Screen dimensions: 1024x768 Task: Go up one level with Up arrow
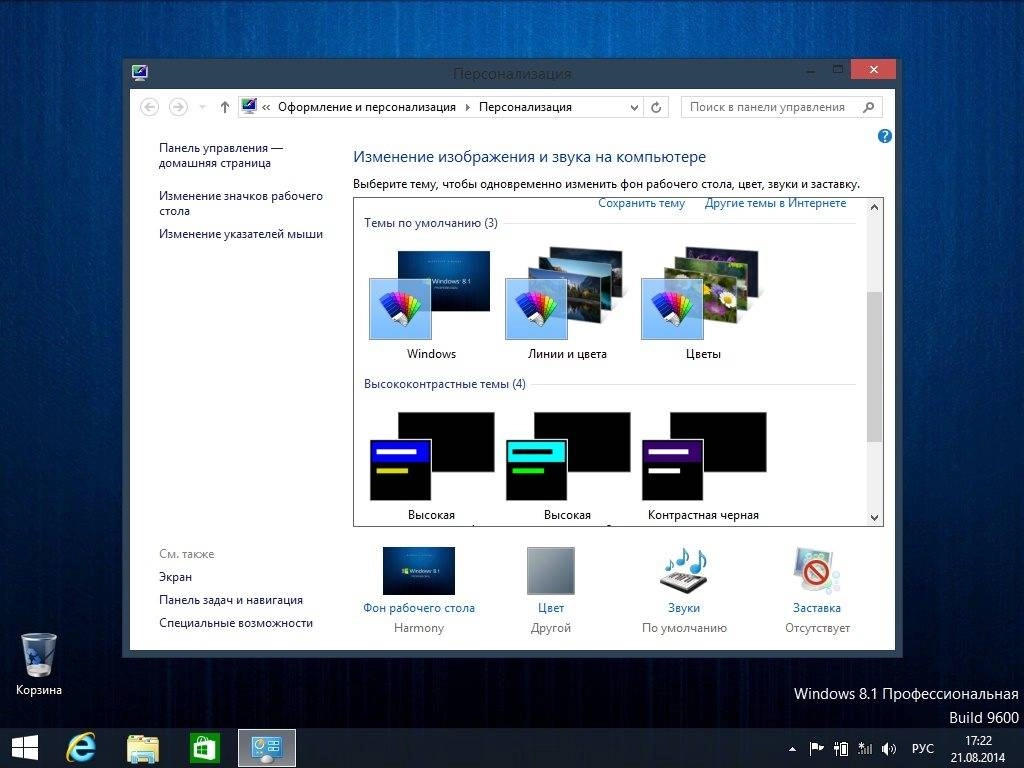click(x=225, y=107)
